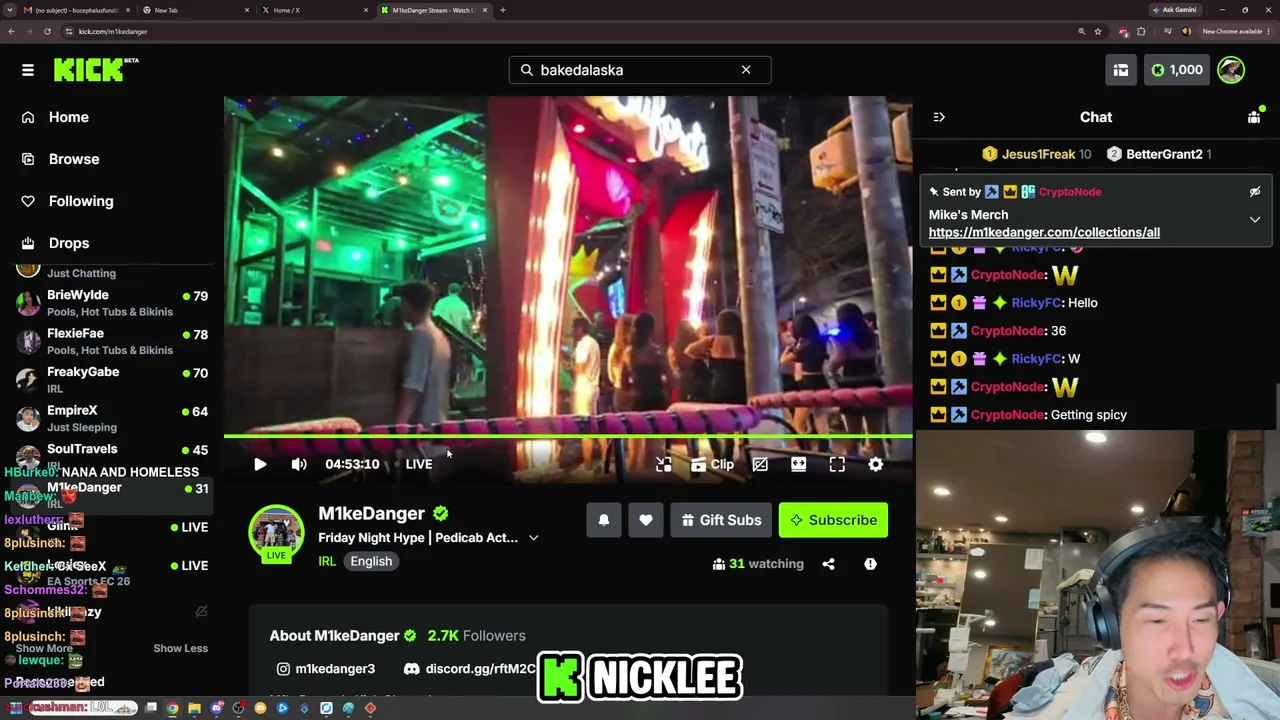Open the discord.gg invite link
The height and width of the screenshot is (720, 1280).
point(470,668)
